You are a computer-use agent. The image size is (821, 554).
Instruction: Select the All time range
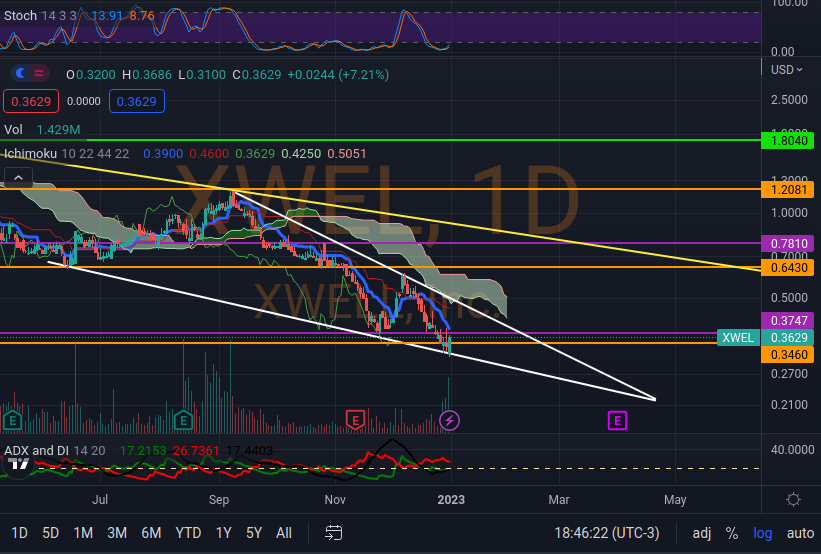tap(284, 533)
